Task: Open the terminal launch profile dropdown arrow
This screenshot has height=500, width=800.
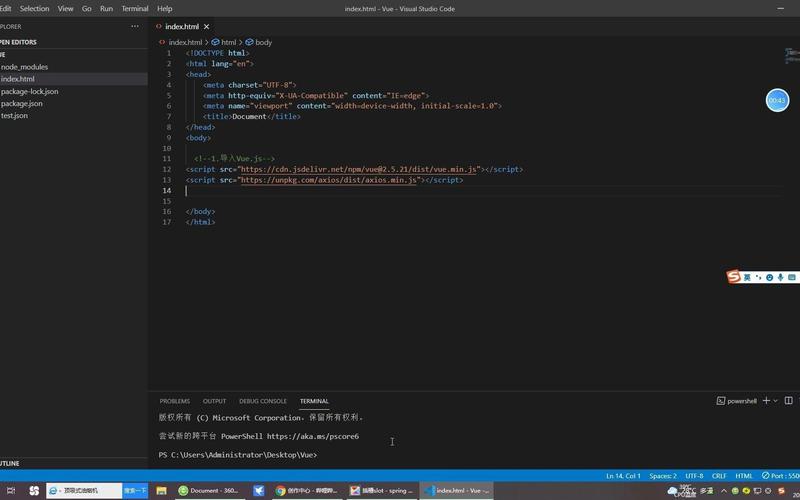Action: (776, 401)
